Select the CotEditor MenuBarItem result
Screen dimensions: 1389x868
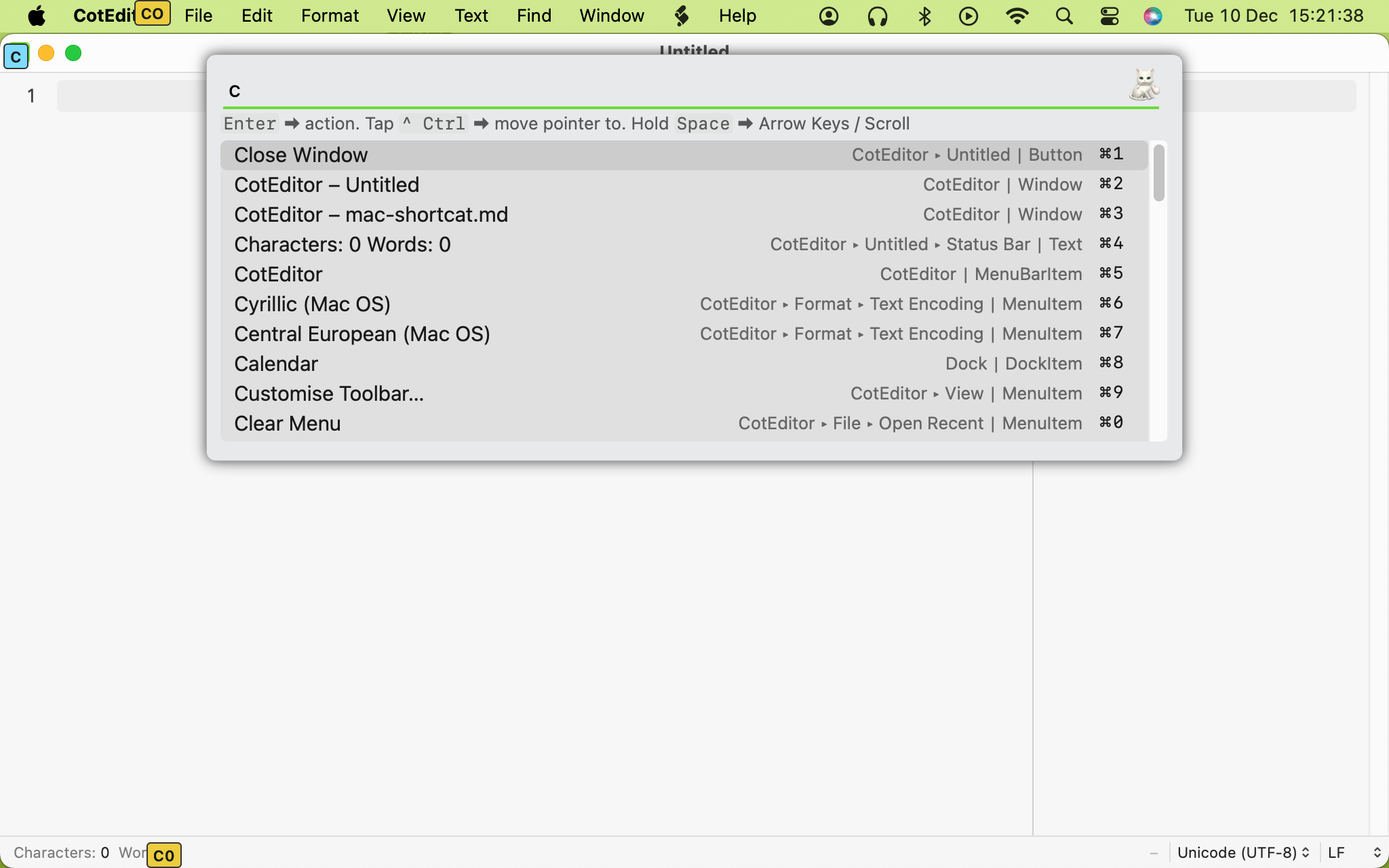tap(684, 274)
